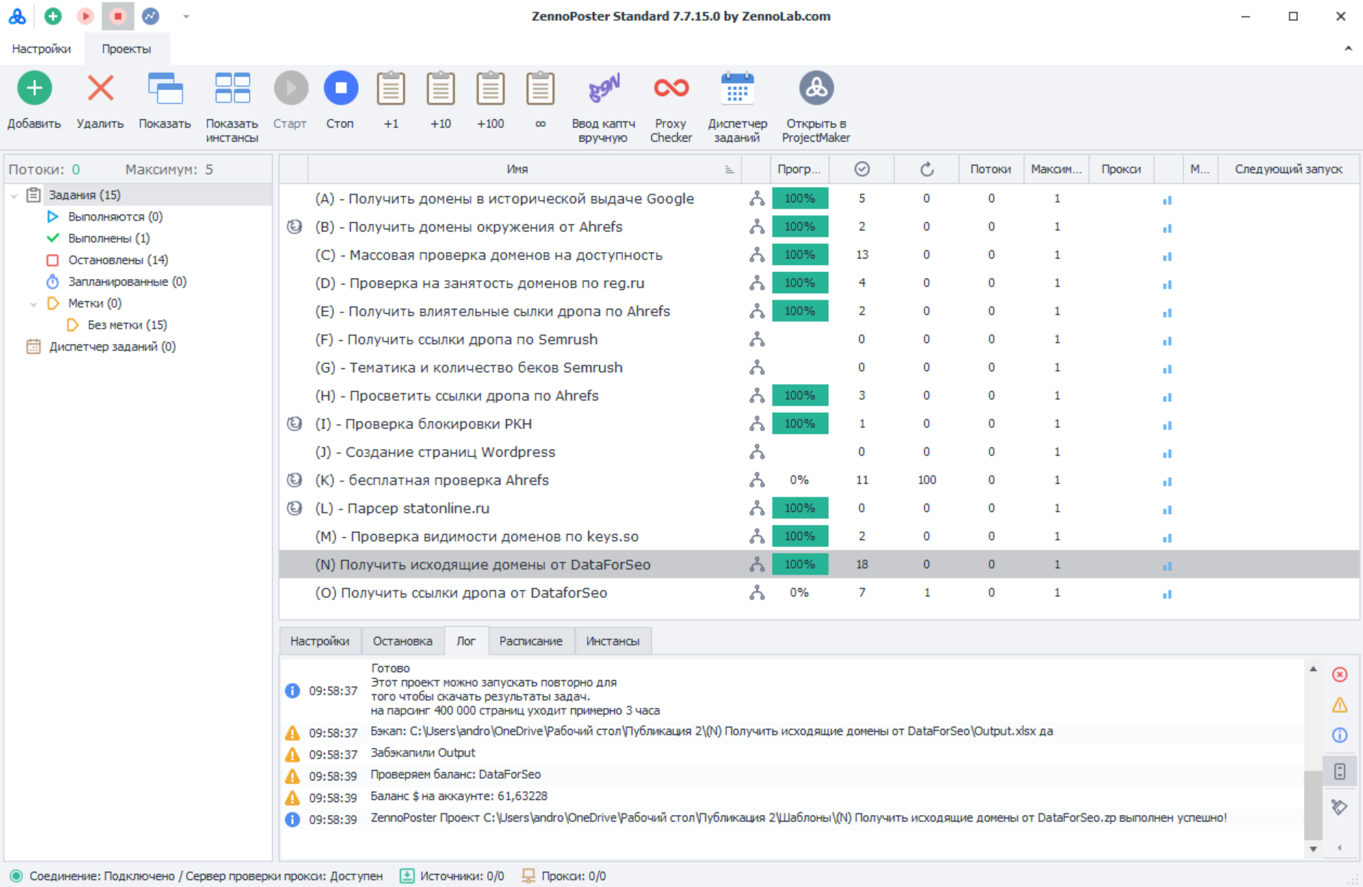Click the schedule icon beside row (K)
This screenshot has height=887, width=1363.
[294, 480]
